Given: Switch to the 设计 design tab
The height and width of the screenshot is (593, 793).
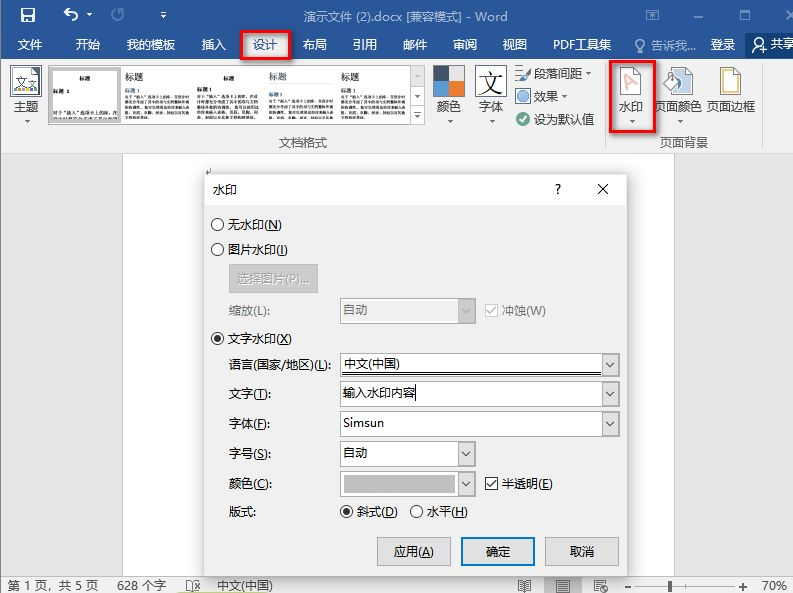Looking at the screenshot, I should click(x=265, y=45).
